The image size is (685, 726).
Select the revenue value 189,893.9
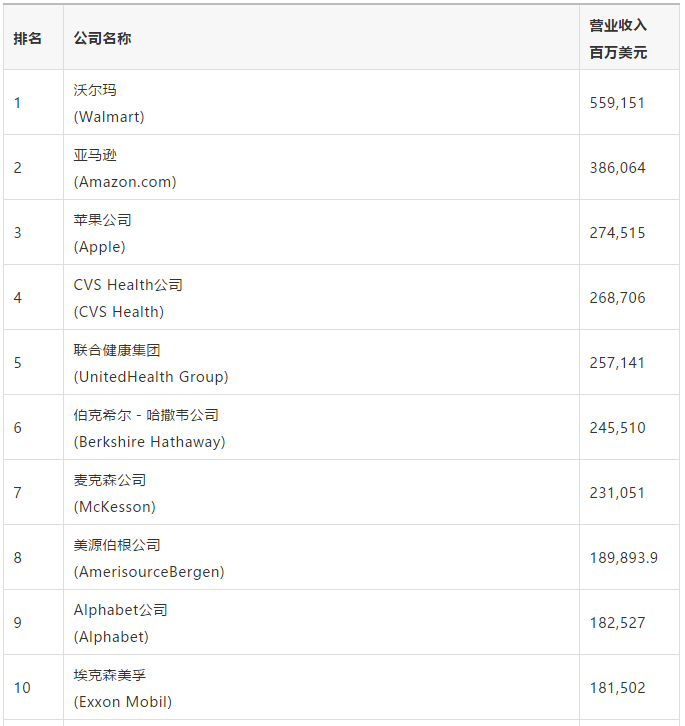click(x=624, y=558)
